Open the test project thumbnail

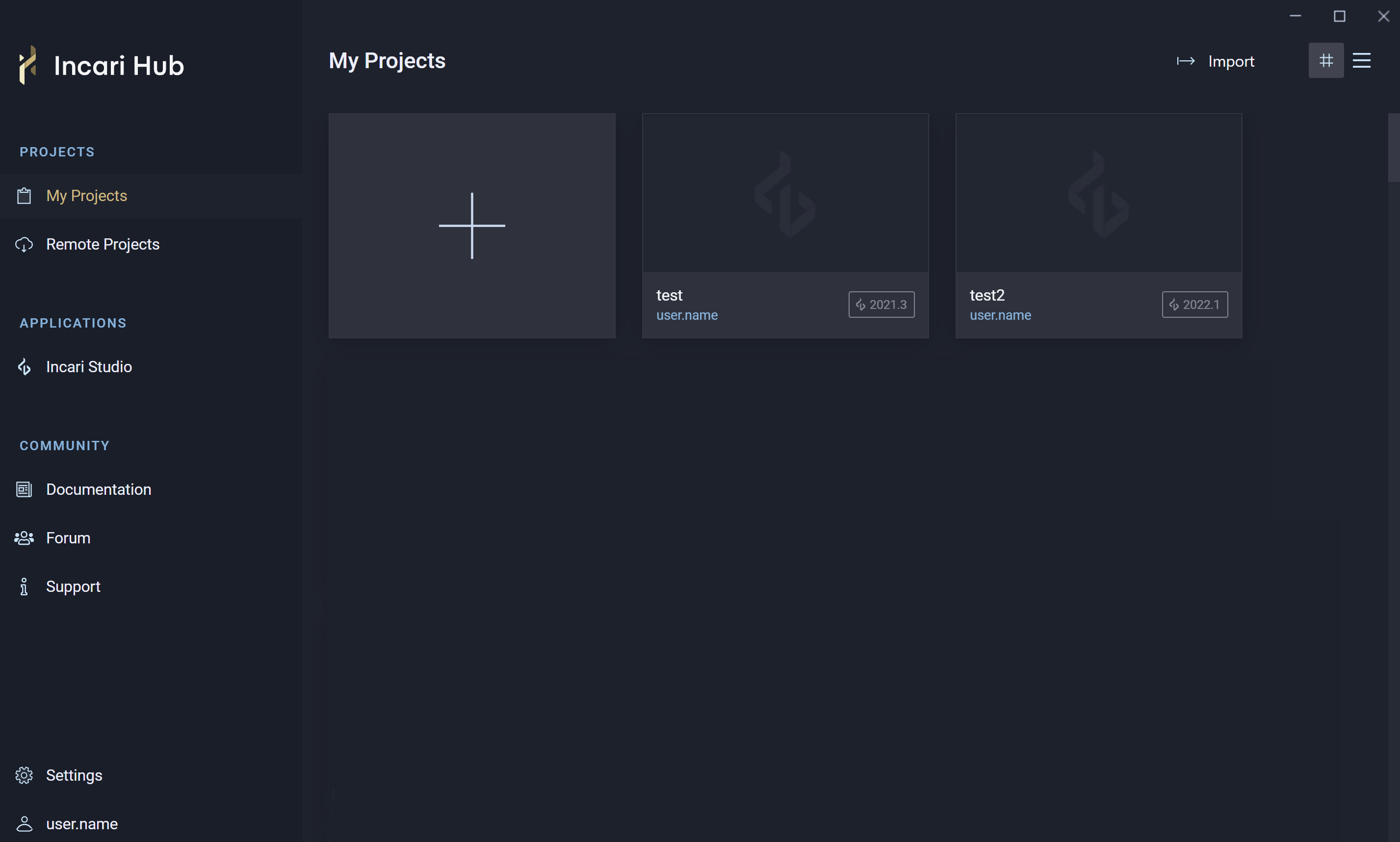coord(785,193)
